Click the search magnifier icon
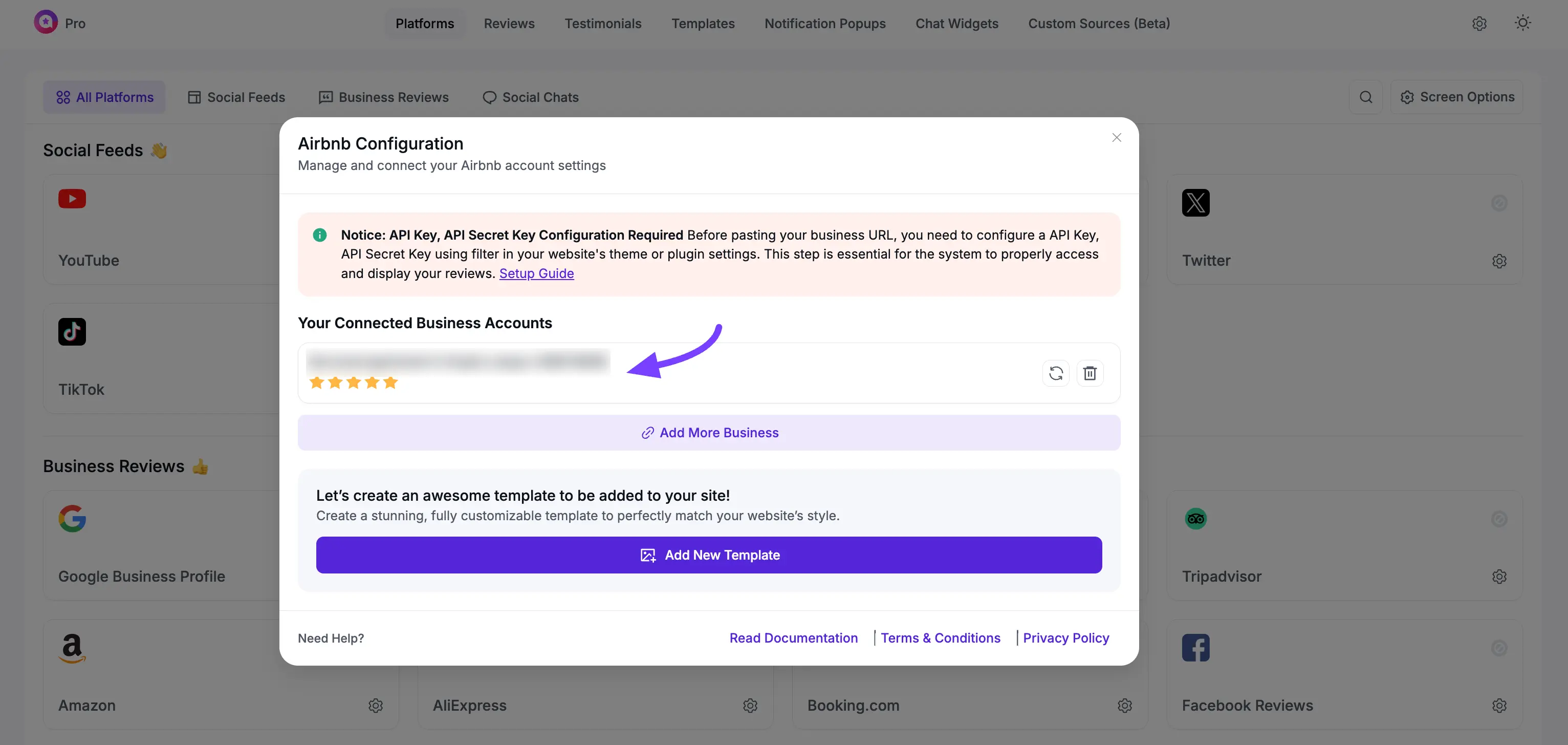The width and height of the screenshot is (1568, 745). [x=1365, y=97]
